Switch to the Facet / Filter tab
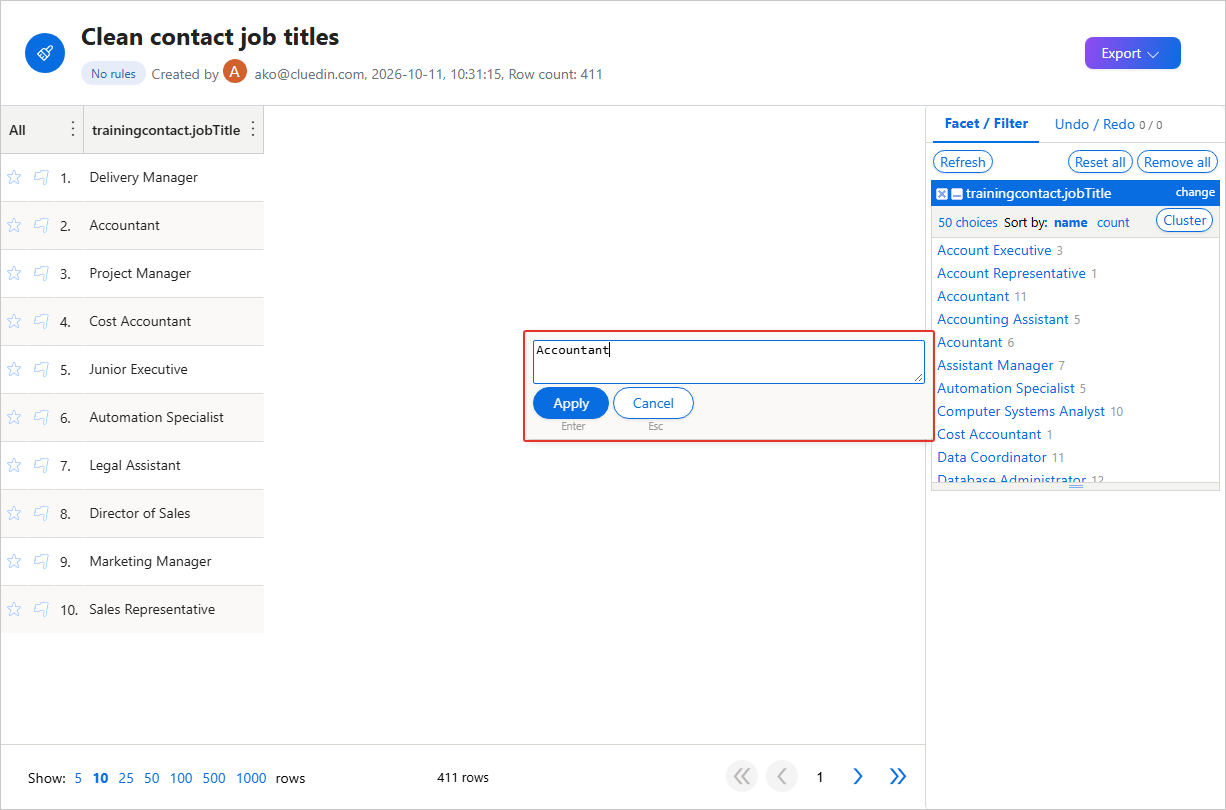This screenshot has height=810, width=1226. point(986,124)
